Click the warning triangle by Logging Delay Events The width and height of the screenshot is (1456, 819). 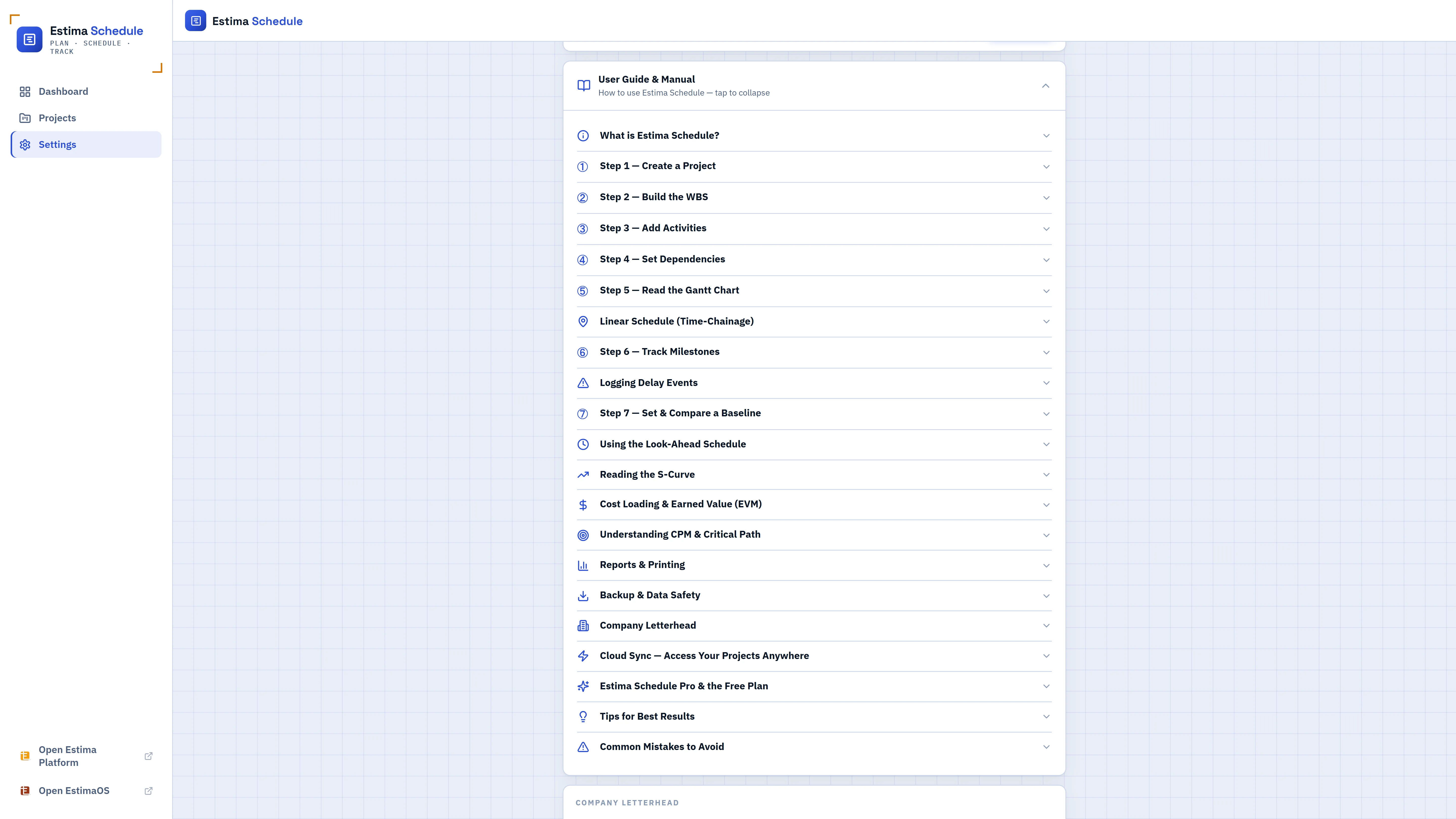point(583,383)
